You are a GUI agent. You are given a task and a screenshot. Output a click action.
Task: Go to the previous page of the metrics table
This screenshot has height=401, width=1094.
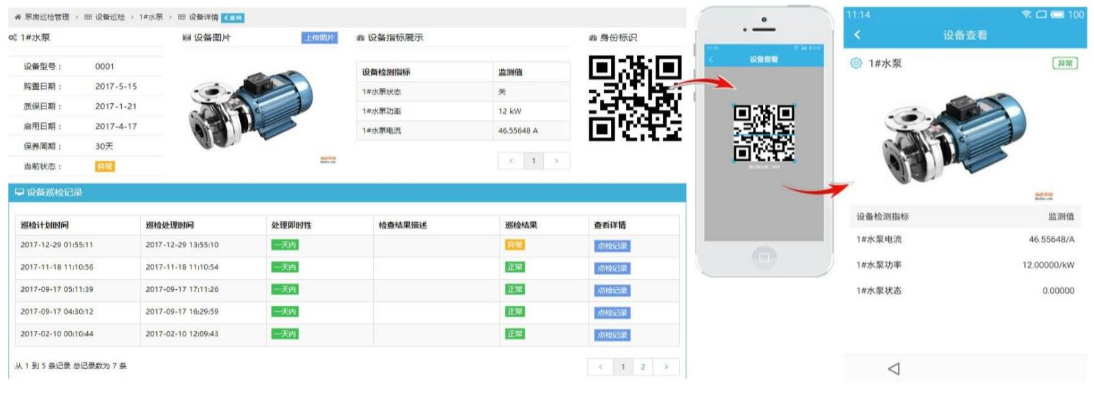511,161
